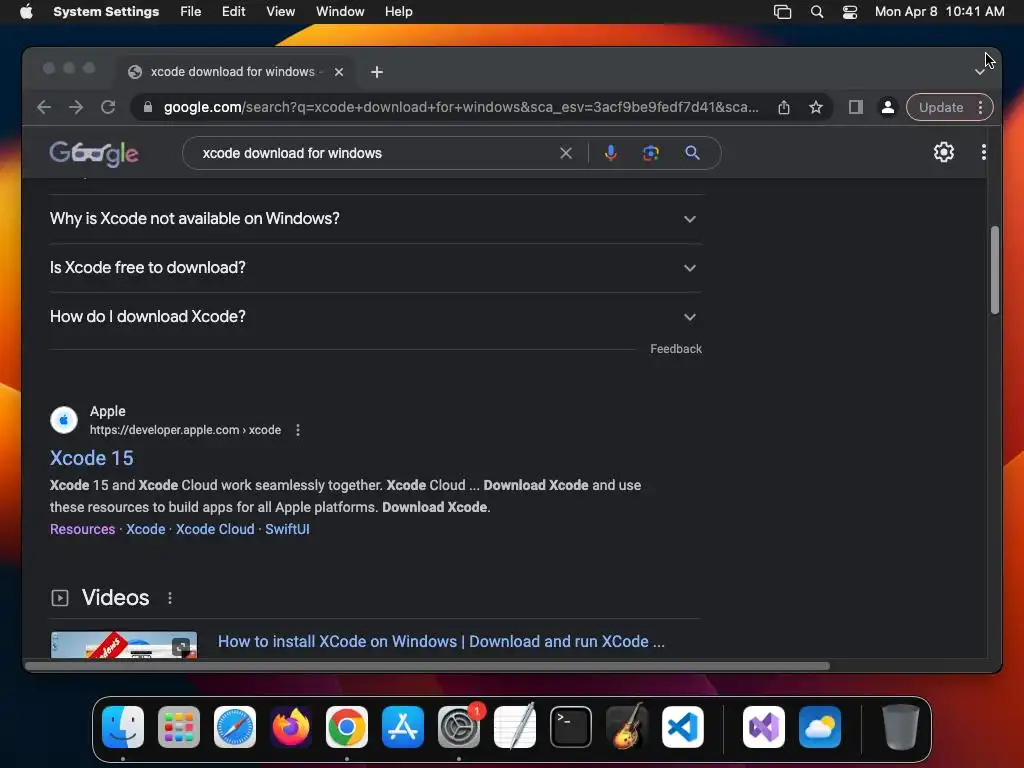Go to Google homepage logo
This screenshot has height=768, width=1024.
click(94, 153)
